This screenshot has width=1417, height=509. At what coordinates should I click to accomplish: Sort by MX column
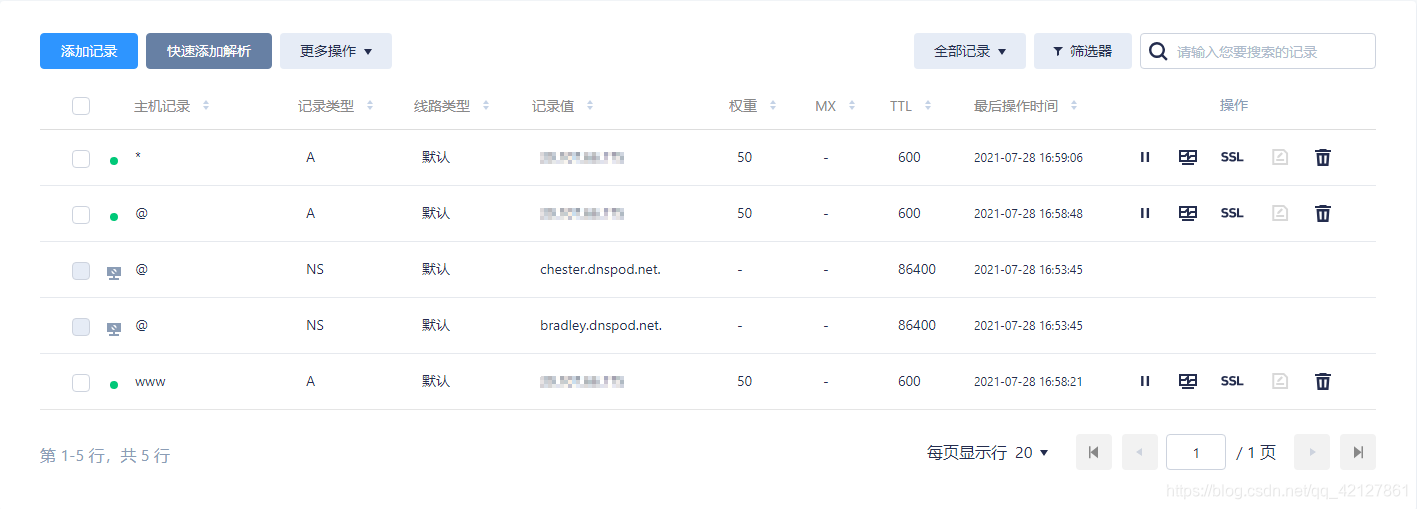click(x=852, y=105)
